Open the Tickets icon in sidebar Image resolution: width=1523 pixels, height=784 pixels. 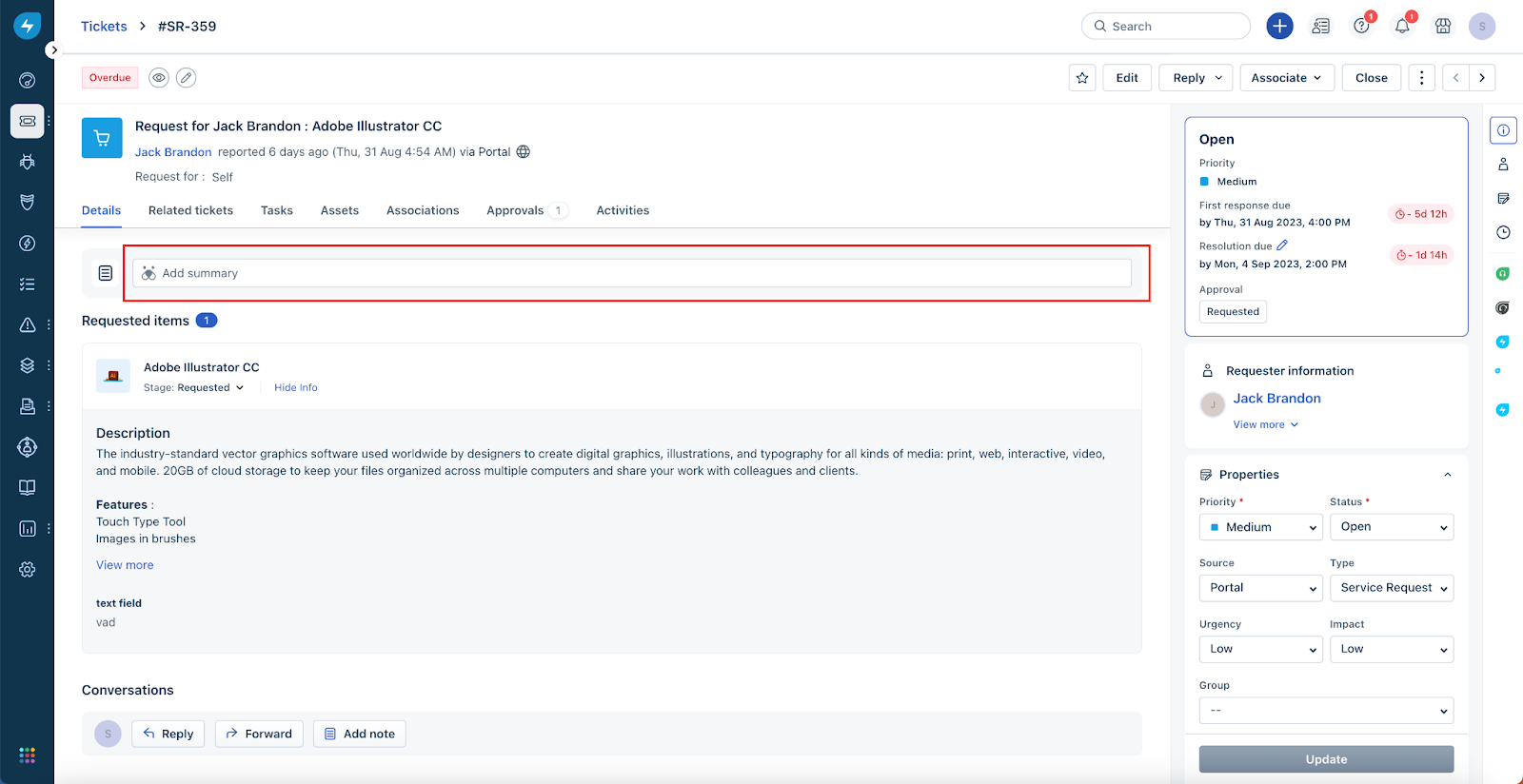click(x=28, y=121)
